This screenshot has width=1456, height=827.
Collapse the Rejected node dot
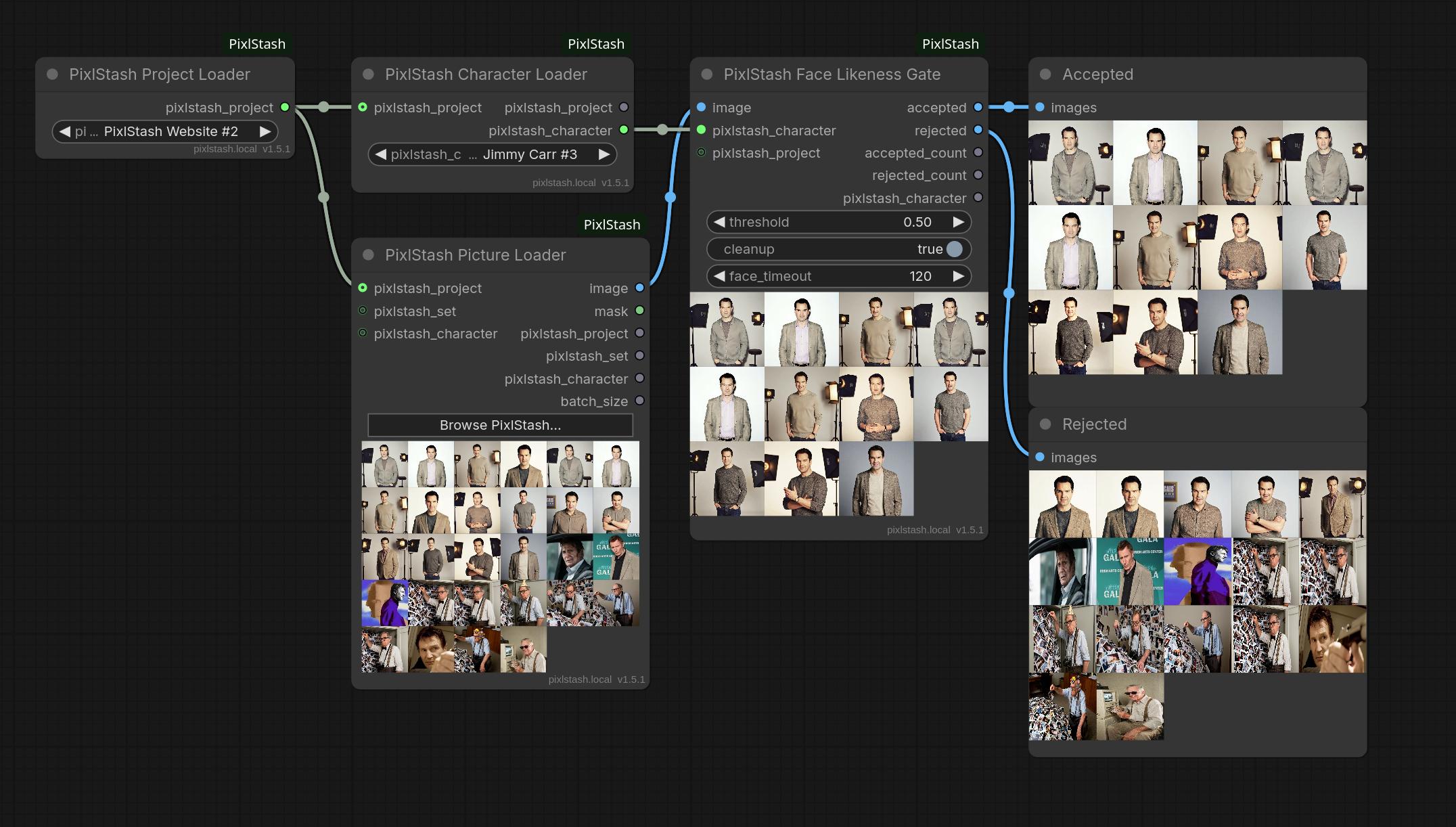(1045, 424)
